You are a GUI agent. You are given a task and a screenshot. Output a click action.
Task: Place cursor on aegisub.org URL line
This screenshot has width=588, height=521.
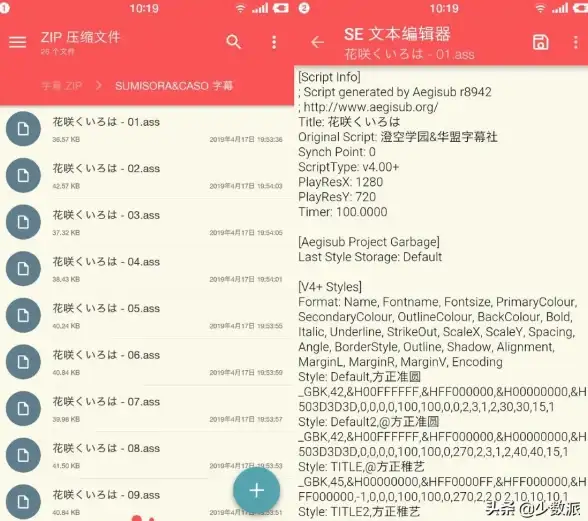click(368, 107)
